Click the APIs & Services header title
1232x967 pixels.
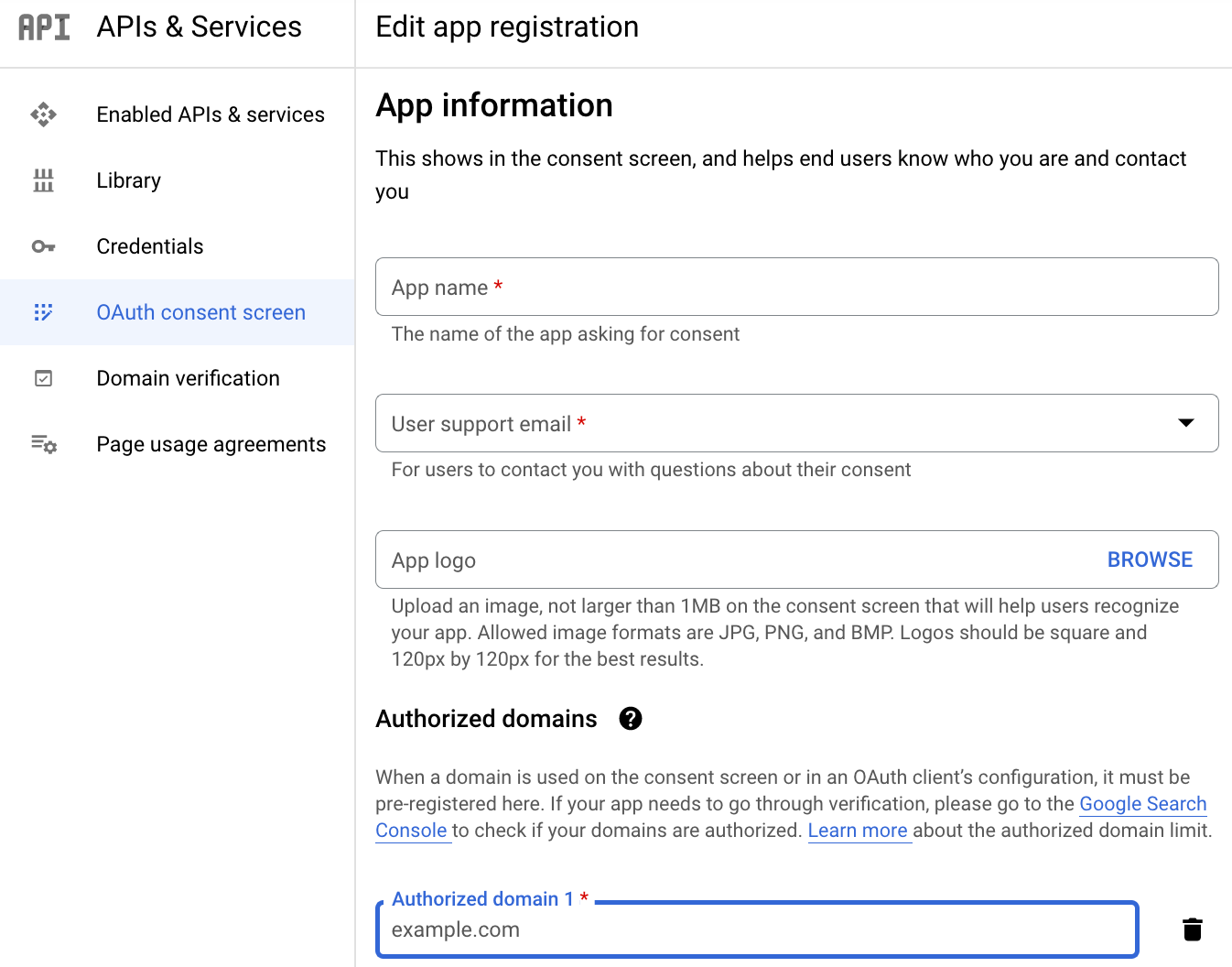[199, 27]
